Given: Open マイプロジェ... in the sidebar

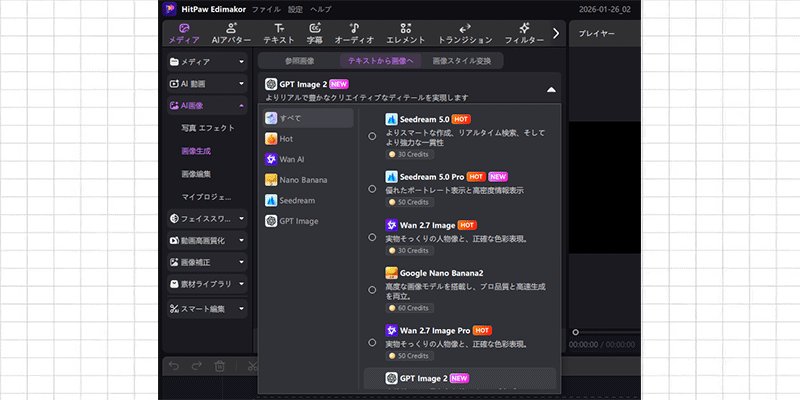Looking at the screenshot, I should coord(206,197).
